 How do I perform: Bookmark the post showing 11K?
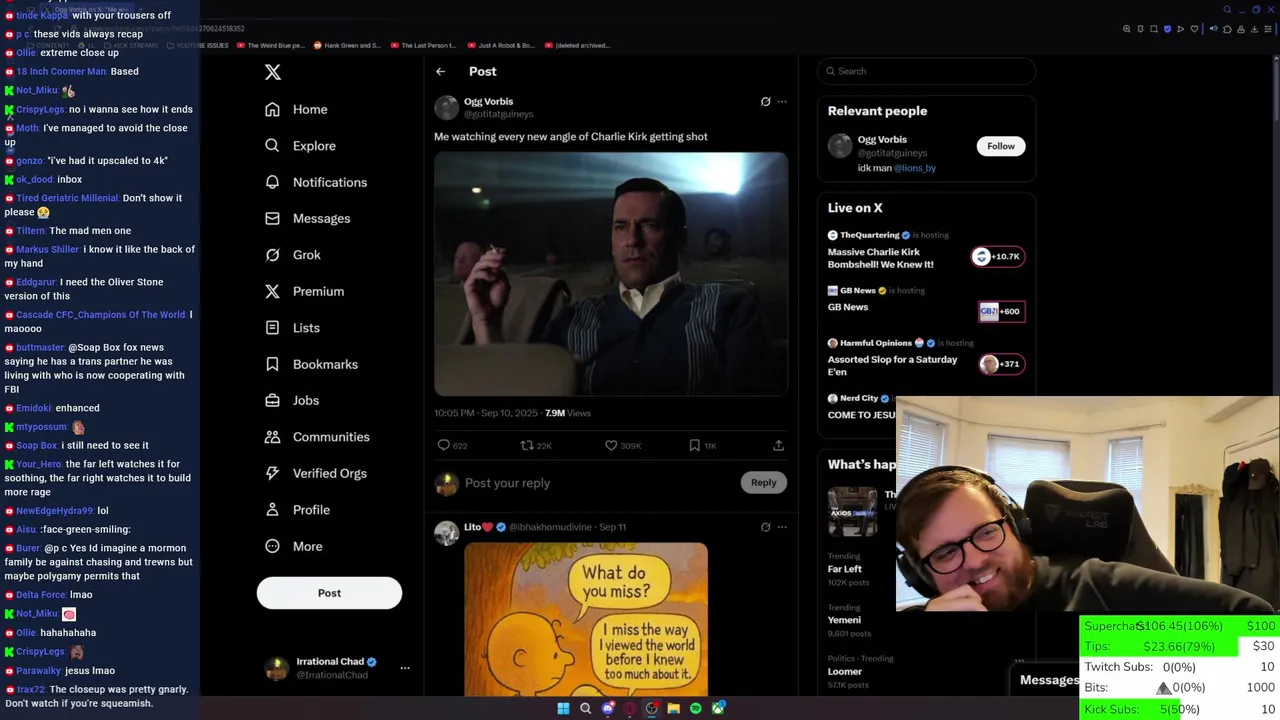coord(694,445)
